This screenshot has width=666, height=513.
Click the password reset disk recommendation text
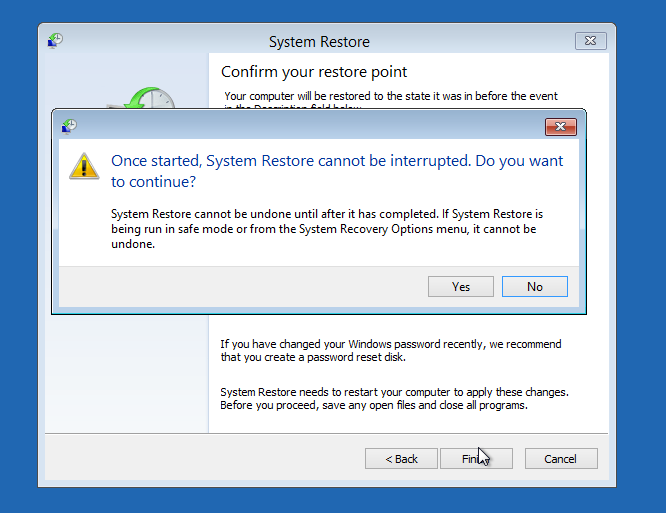(390, 351)
